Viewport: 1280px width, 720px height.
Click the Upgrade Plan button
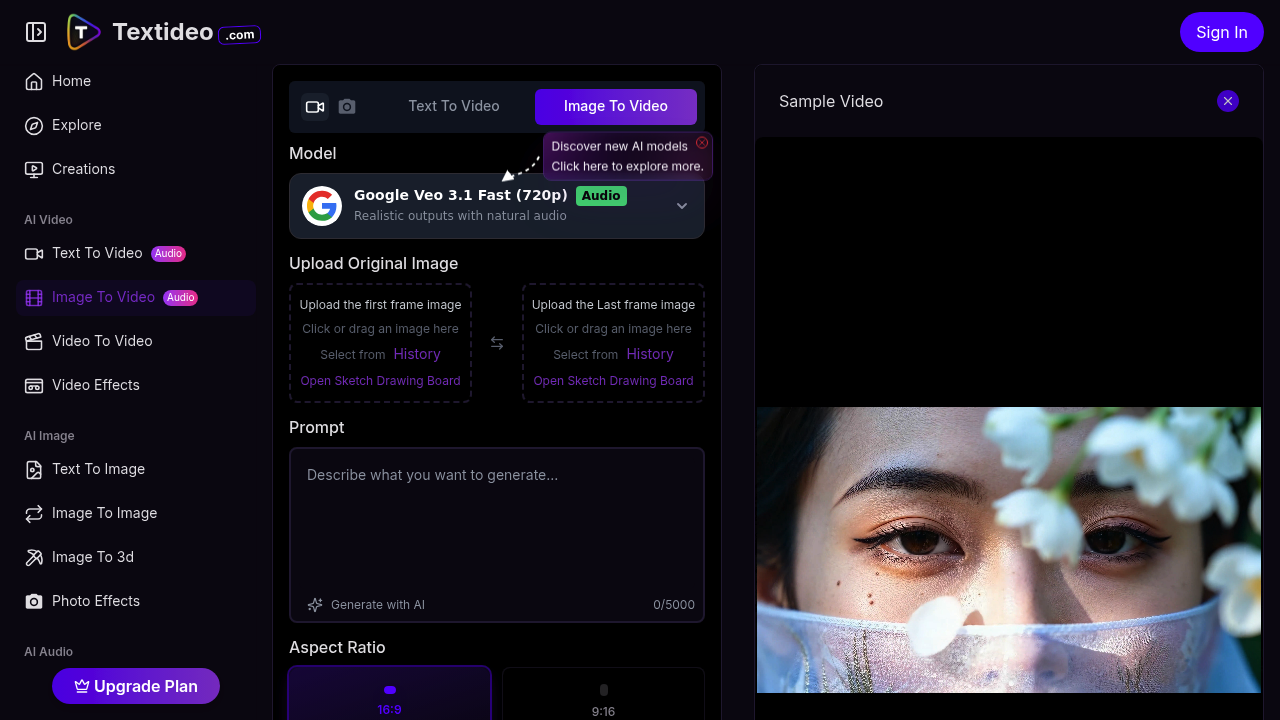(x=135, y=686)
